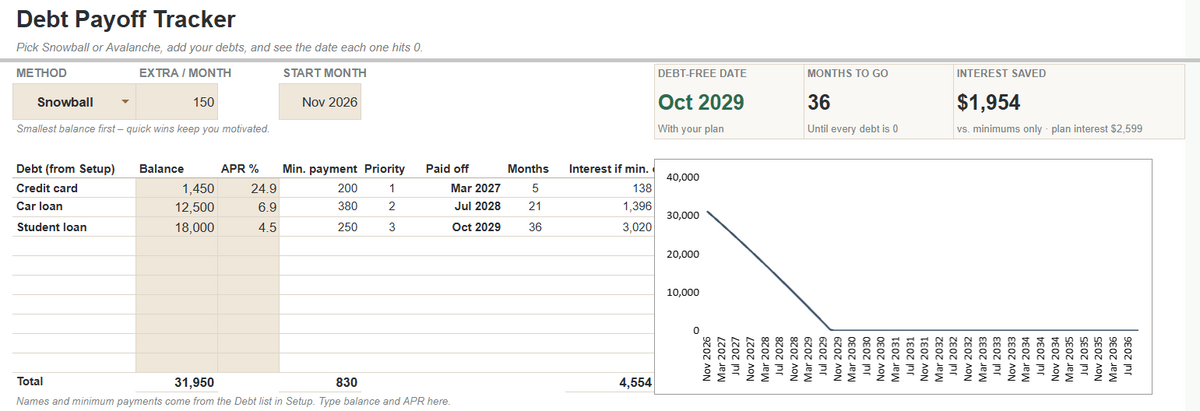Select the Months To Go value 36
1200x411 pixels.
pyautogui.click(x=817, y=102)
